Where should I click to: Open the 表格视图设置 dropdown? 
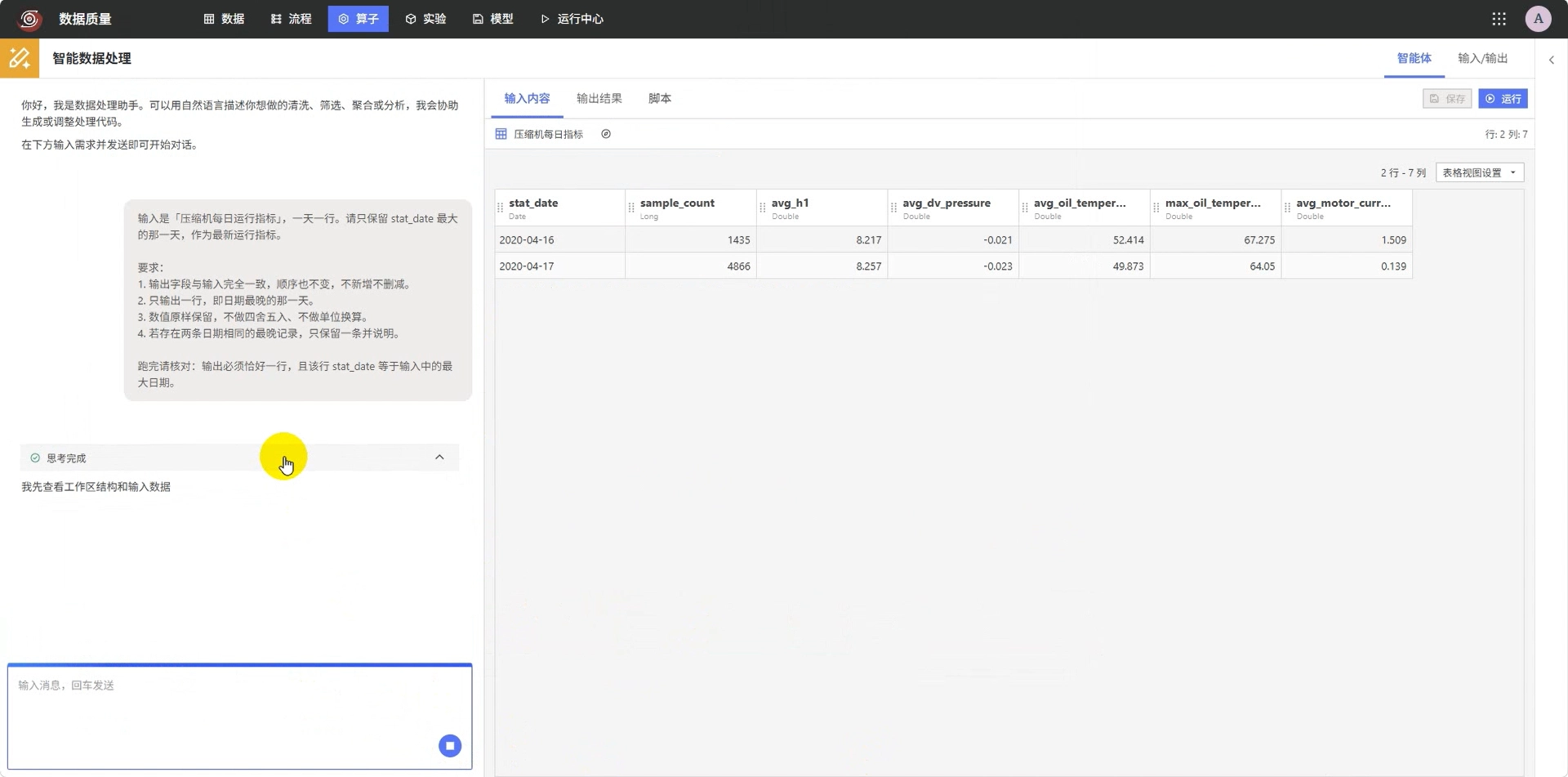click(1480, 172)
